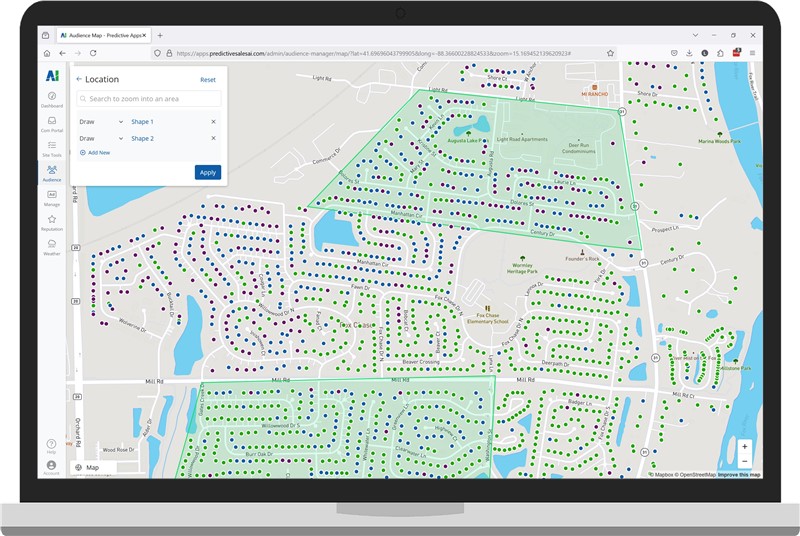Select the Audience Map browser tab

point(100,35)
